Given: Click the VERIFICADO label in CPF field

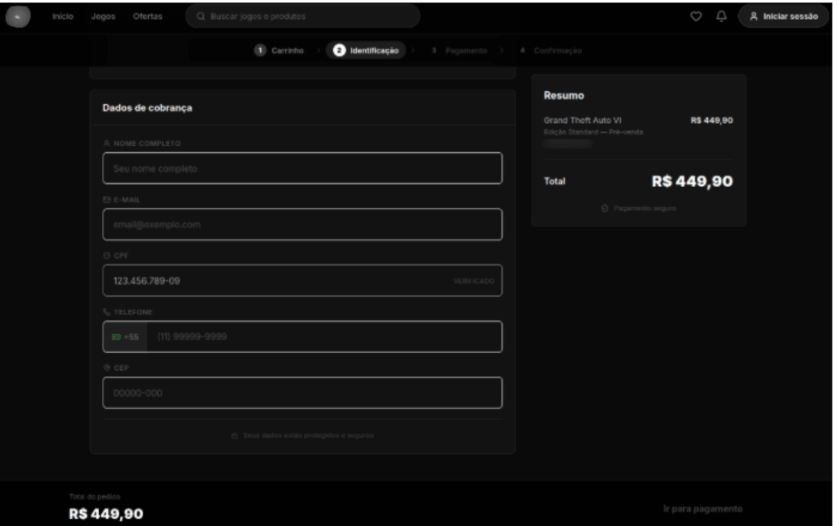Looking at the screenshot, I should (473, 281).
